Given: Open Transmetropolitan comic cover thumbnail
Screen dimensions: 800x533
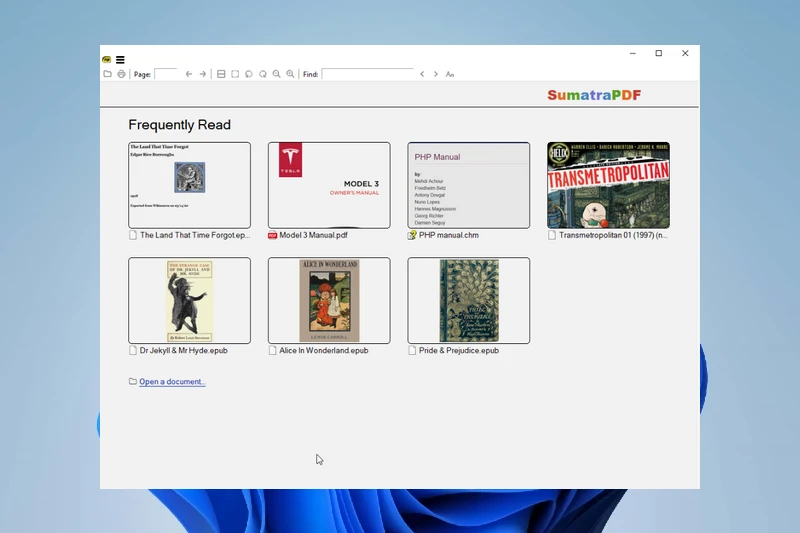Looking at the screenshot, I should tap(608, 185).
